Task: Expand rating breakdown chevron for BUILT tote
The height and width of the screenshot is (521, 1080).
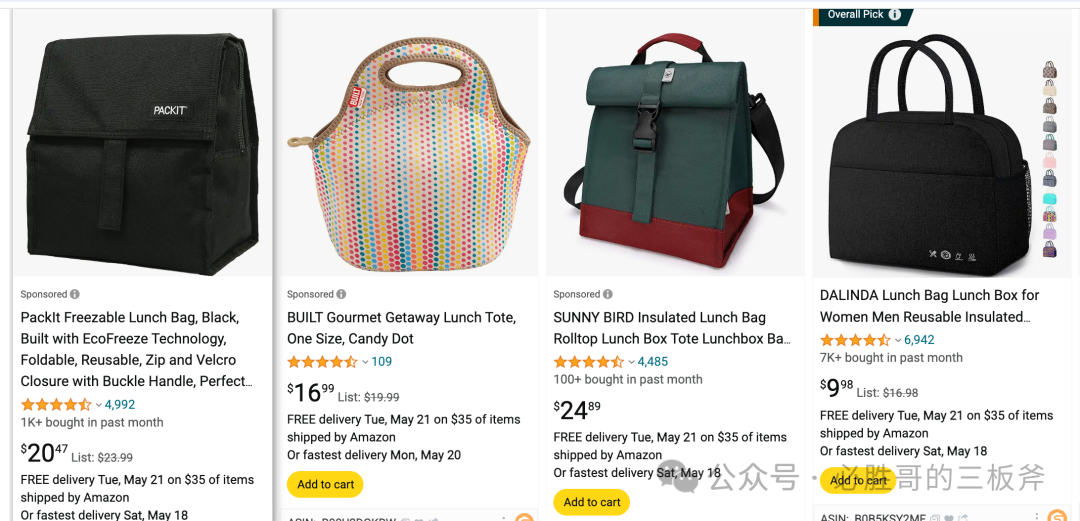Action: pyautogui.click(x=365, y=362)
